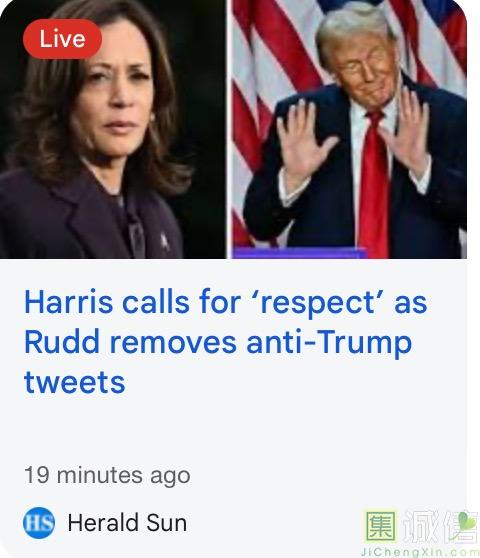Click the red Live badge
This screenshot has height=558, width=480.
62,39
